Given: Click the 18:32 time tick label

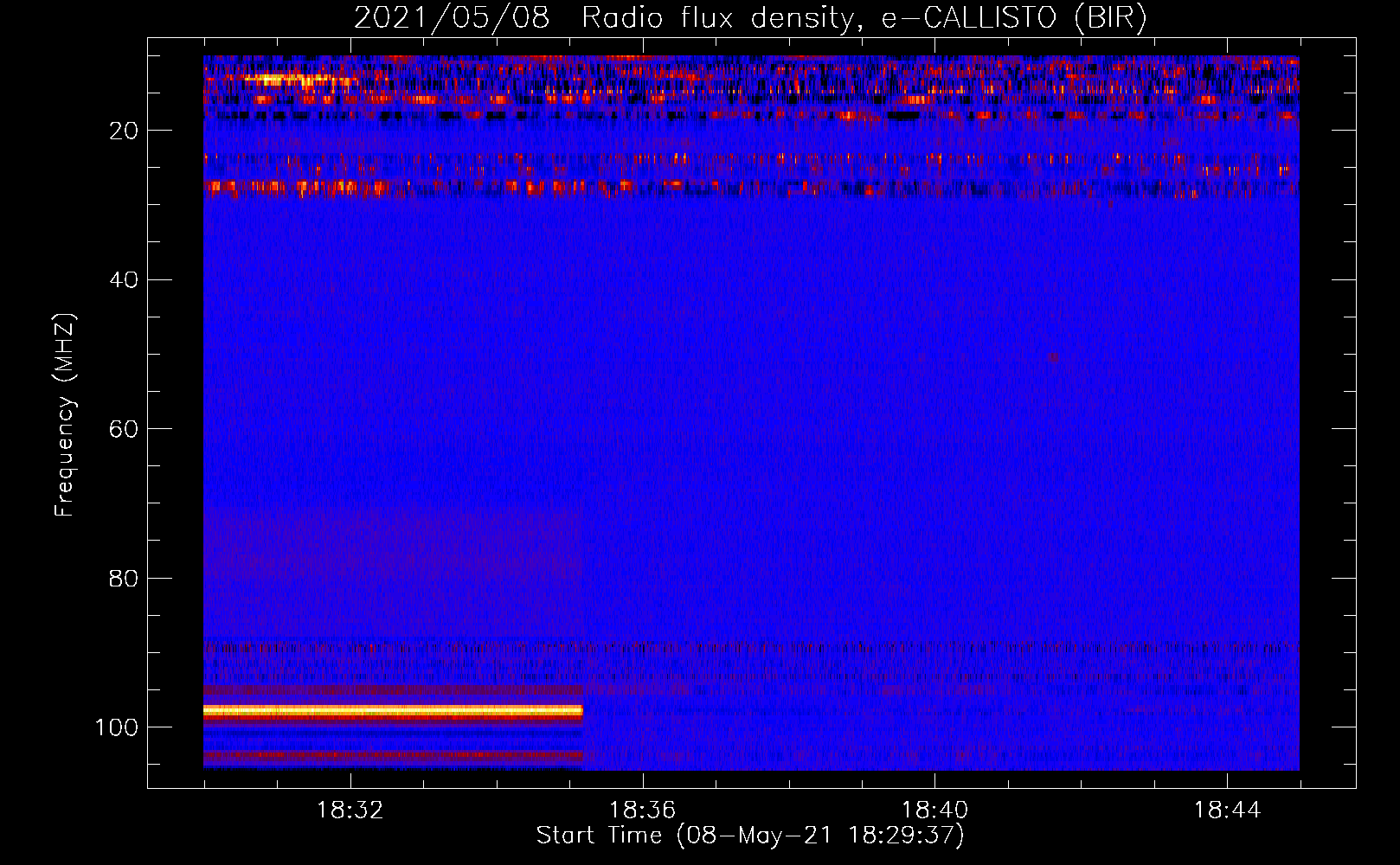Looking at the screenshot, I should pyautogui.click(x=350, y=811).
